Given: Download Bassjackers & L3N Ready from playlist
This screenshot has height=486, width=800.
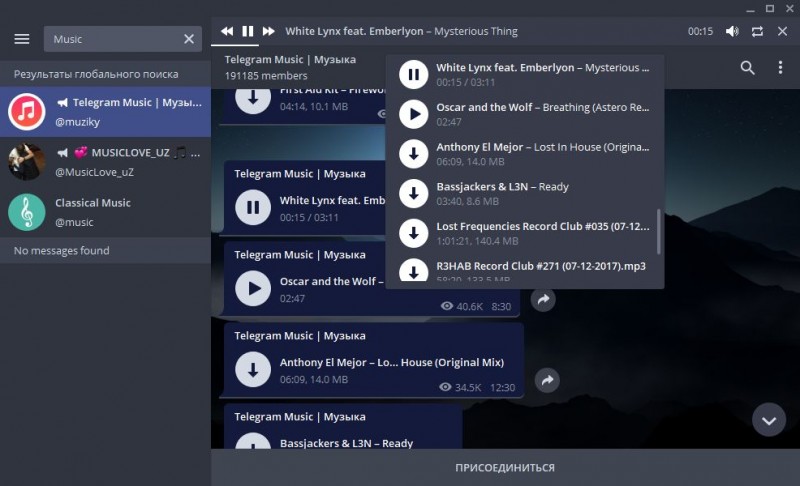Looking at the screenshot, I should point(413,194).
